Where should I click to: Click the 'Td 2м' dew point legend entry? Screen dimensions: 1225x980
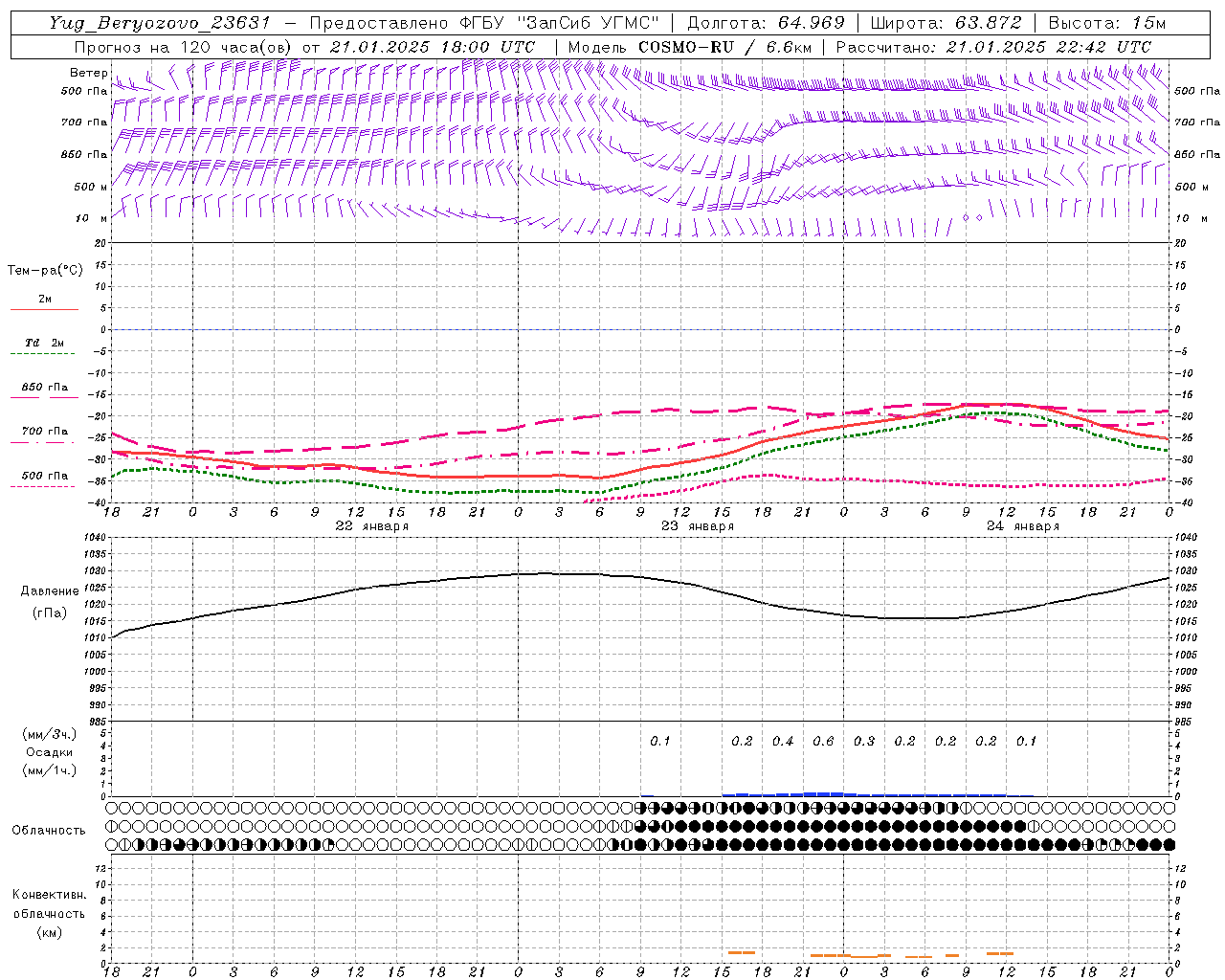pyautogui.click(x=45, y=343)
